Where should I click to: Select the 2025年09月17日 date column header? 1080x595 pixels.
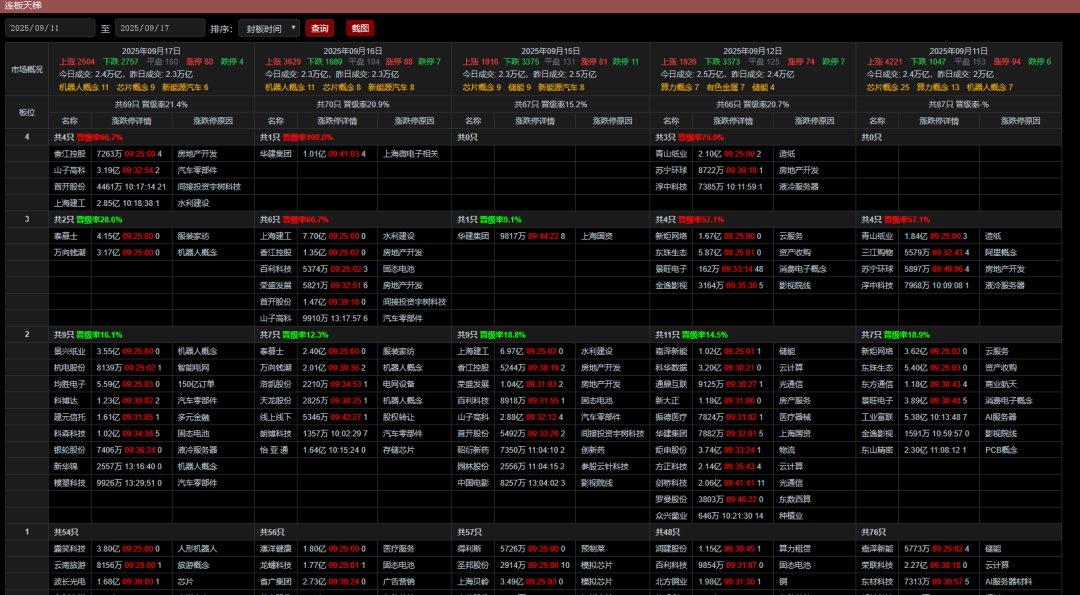[151, 50]
